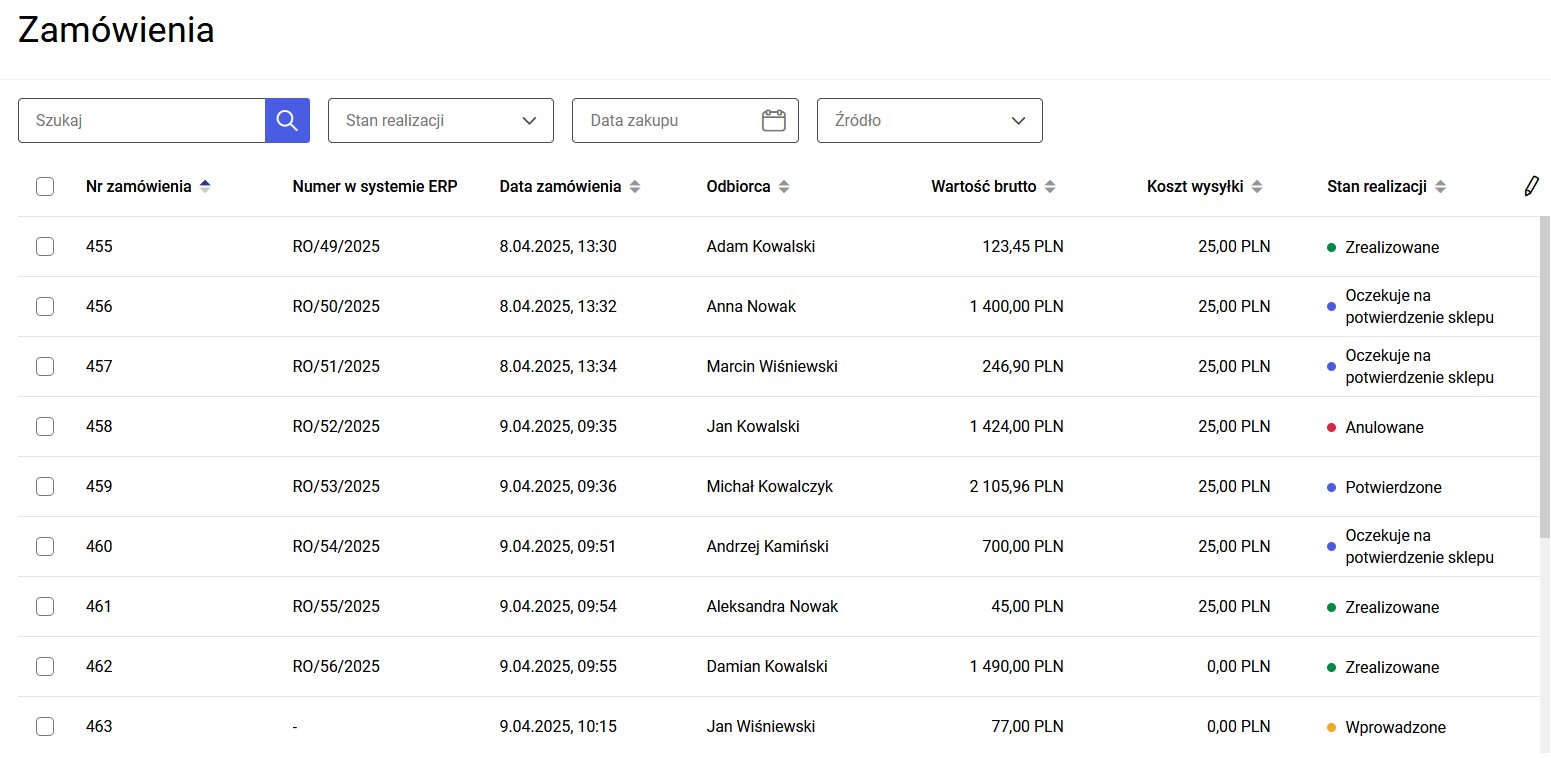This screenshot has height=758, width=1551.
Task: Click the Data zakupu date field
Action: pos(685,120)
